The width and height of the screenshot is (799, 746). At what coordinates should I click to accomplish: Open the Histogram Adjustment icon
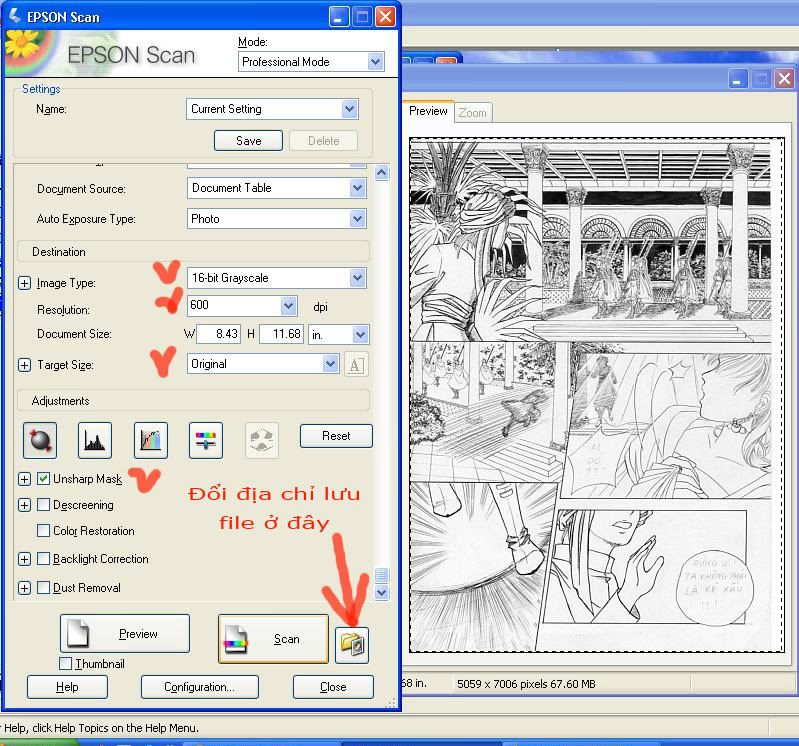[x=95, y=440]
